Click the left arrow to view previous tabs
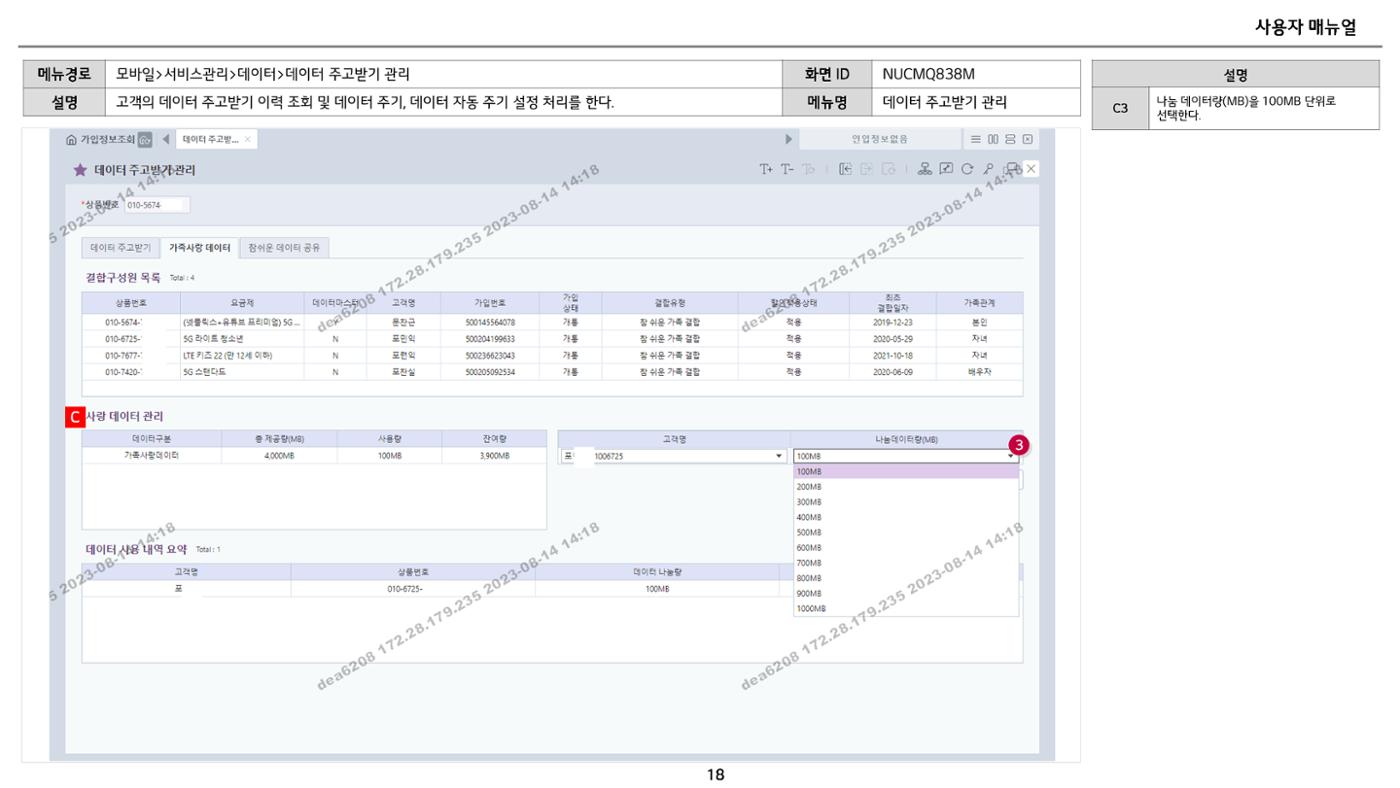This screenshot has width=1400, height=788. [166, 139]
